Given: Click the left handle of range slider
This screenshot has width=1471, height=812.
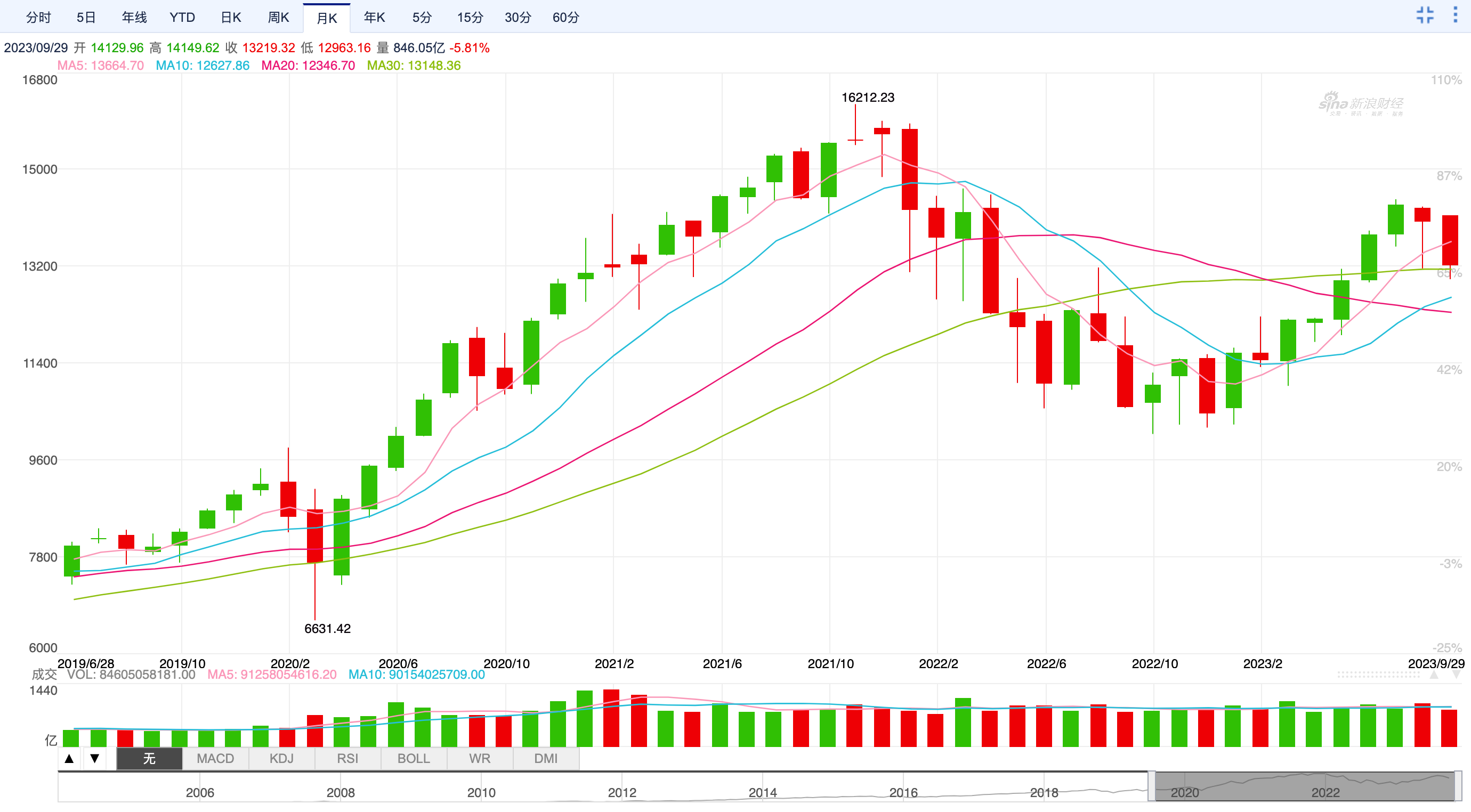Looking at the screenshot, I should click(x=1152, y=786).
